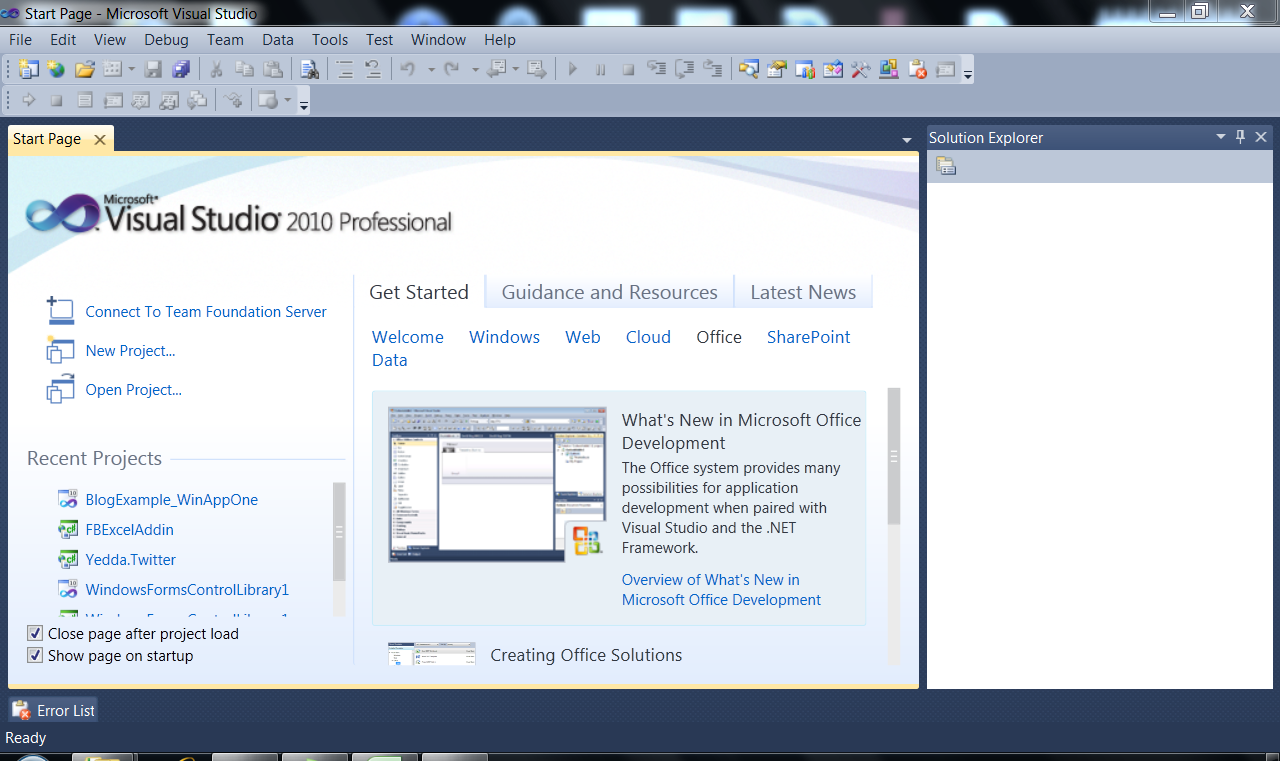Close the Start Page tab

100,140
